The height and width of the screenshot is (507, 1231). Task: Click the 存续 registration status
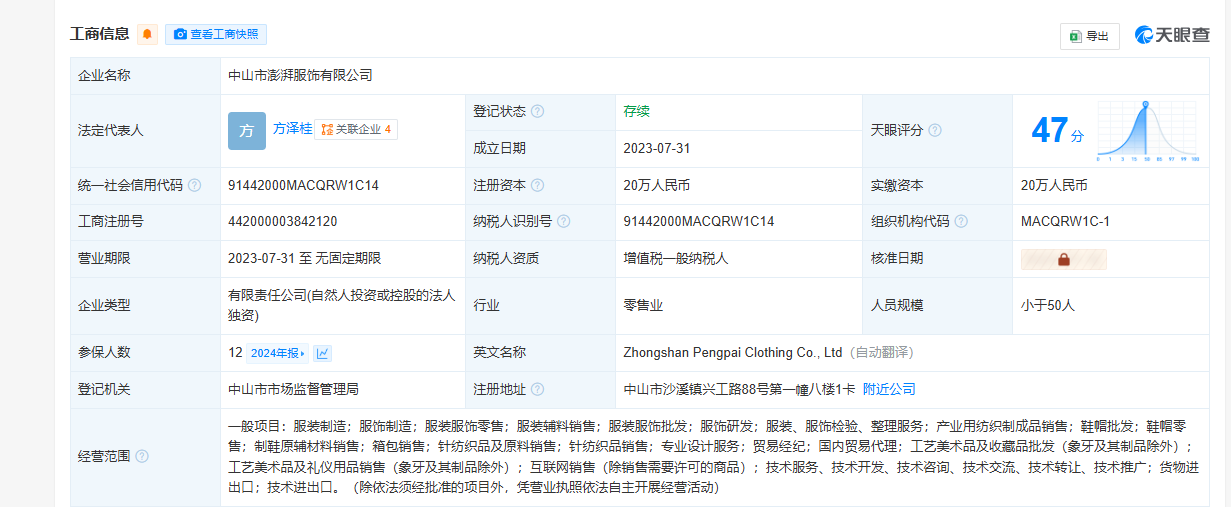click(636, 111)
